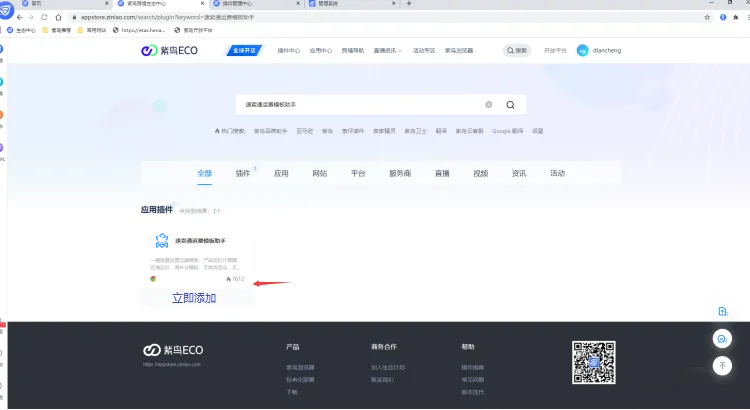Screen dimensions: 750x410
Task: Open the 常用网站 bookmark folder
Action: 92,30
